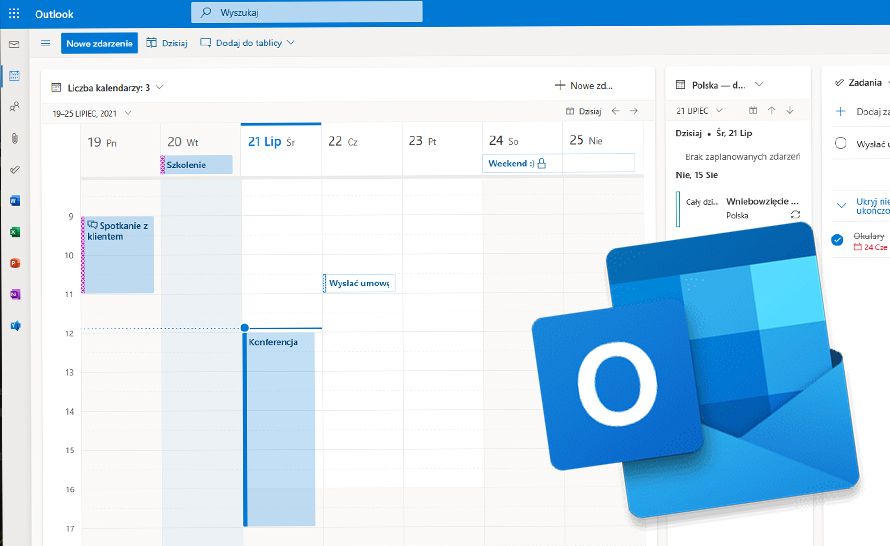Open People from the sidebar
Image resolution: width=890 pixels, height=546 pixels.
point(14,106)
